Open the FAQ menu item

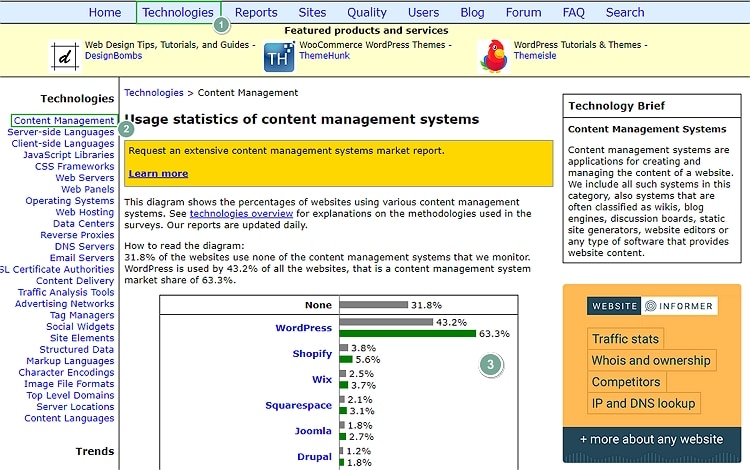tap(574, 12)
